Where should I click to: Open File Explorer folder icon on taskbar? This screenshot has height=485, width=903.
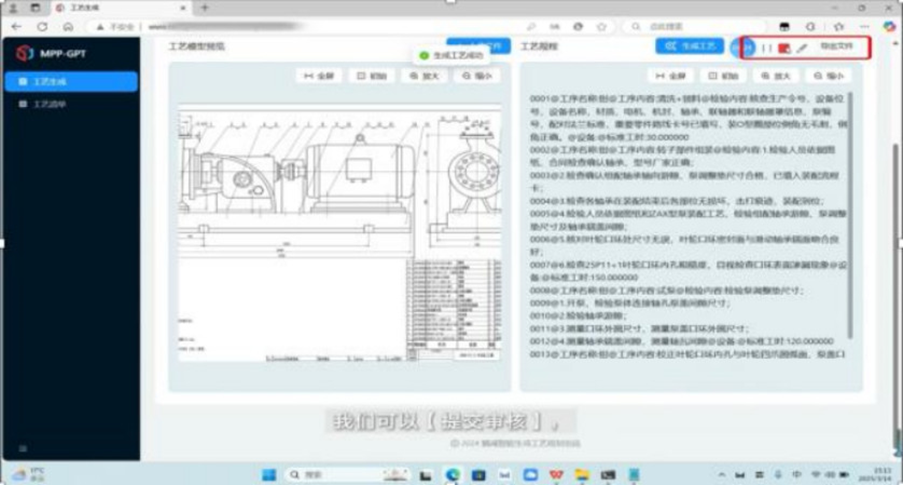pyautogui.click(x=582, y=475)
